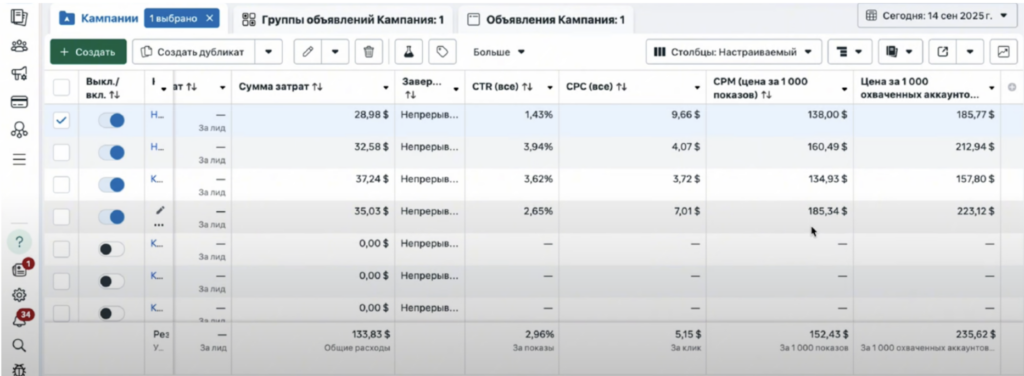Click the tag rules icon in toolbar
Image resolution: width=1024 pixels, height=376 pixels.
coord(442,52)
